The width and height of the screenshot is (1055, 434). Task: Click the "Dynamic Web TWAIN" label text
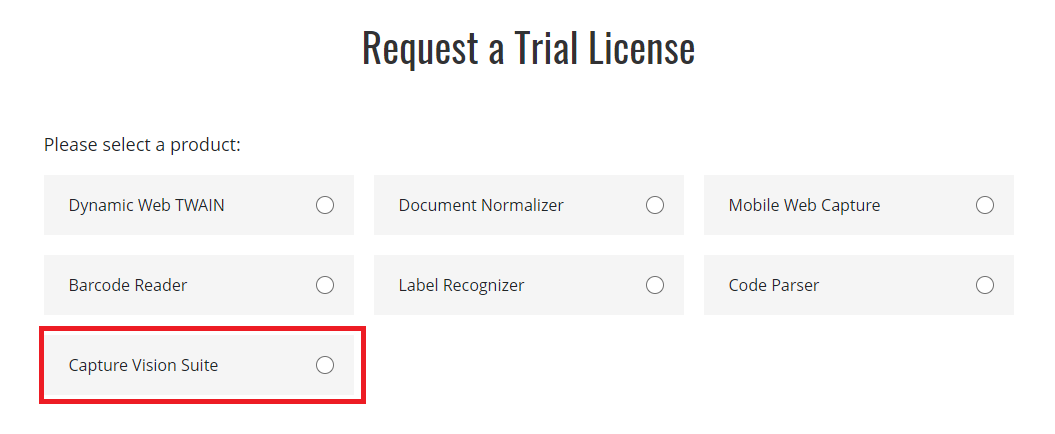(x=146, y=205)
